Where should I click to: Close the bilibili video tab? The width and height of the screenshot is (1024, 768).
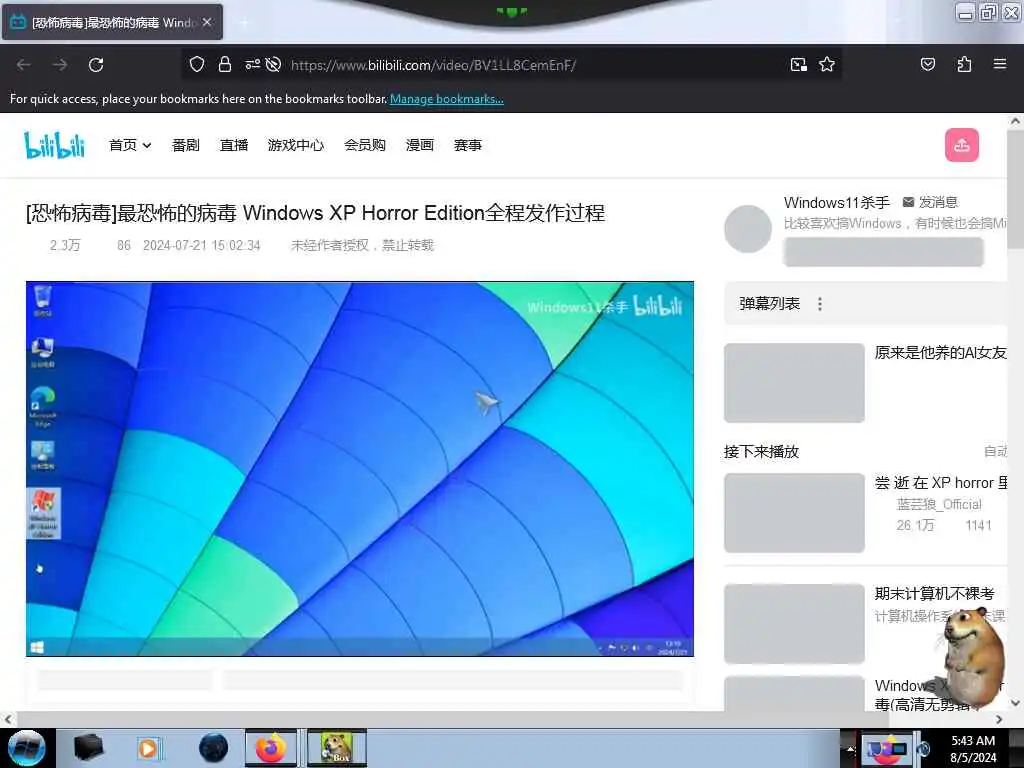pyautogui.click(x=207, y=22)
